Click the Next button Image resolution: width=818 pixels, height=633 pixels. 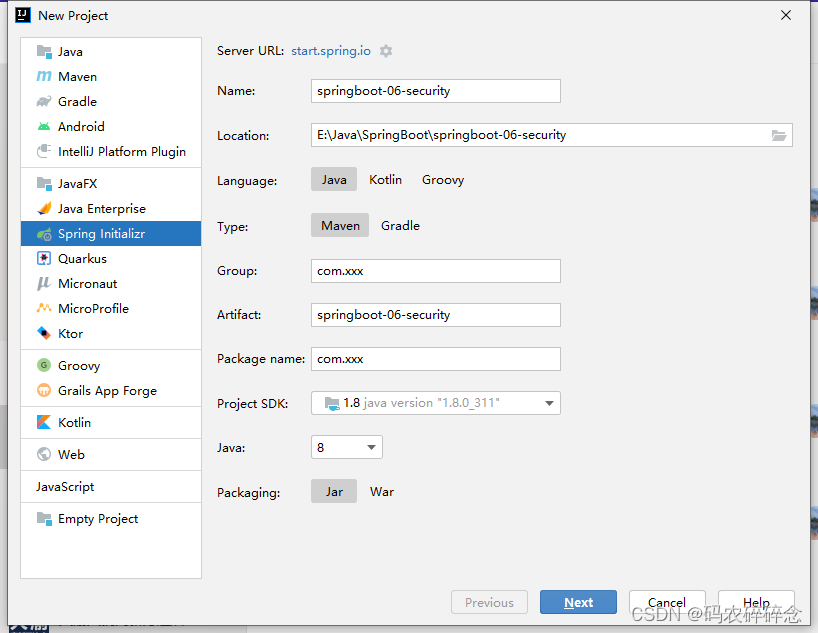pyautogui.click(x=578, y=602)
